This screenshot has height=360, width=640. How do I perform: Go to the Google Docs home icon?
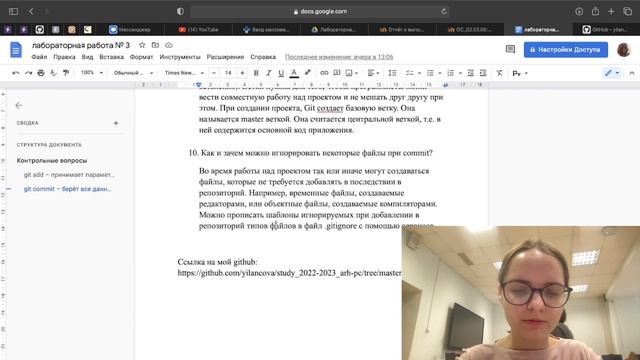click(16, 50)
